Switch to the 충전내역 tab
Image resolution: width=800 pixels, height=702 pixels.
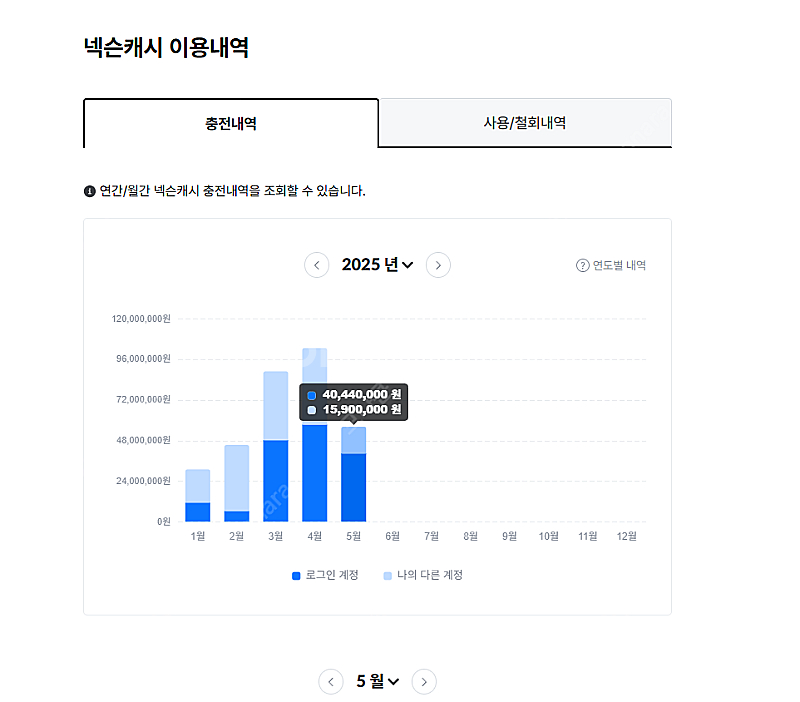[x=231, y=123]
